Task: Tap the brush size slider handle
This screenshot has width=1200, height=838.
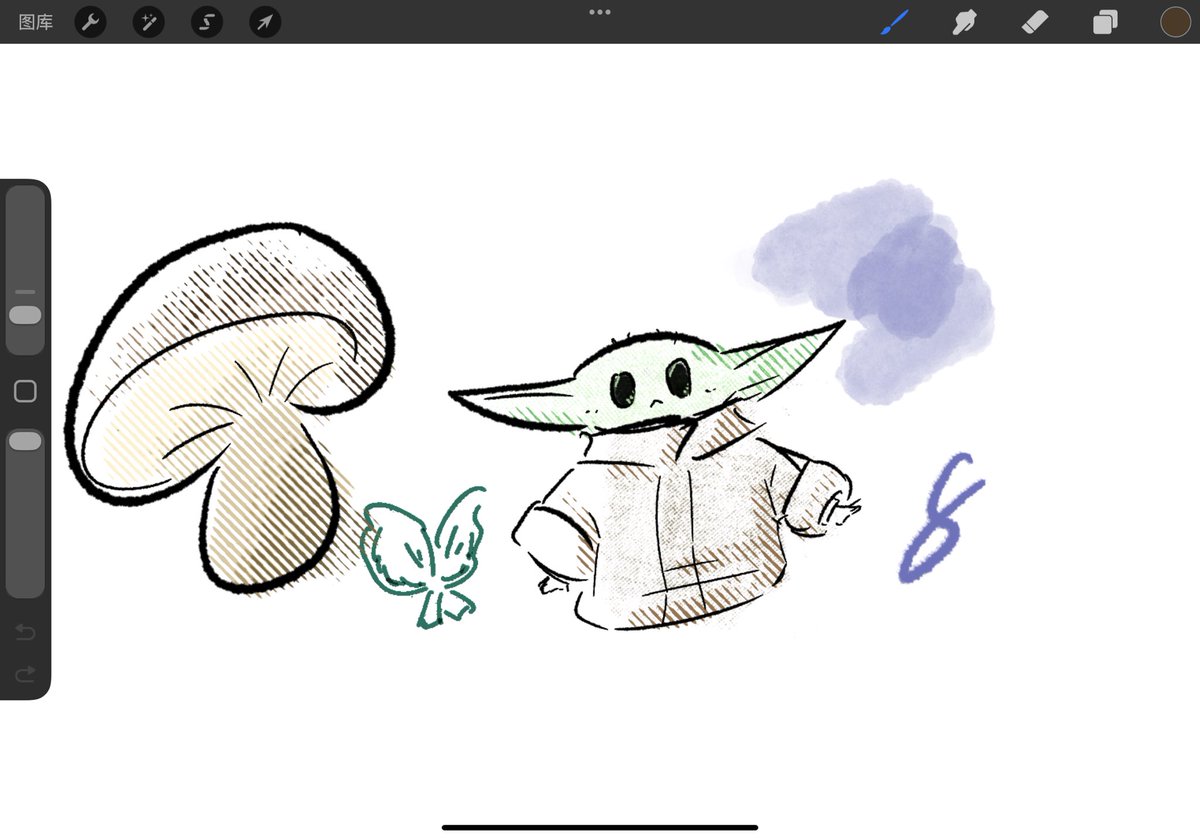Action: pos(25,314)
